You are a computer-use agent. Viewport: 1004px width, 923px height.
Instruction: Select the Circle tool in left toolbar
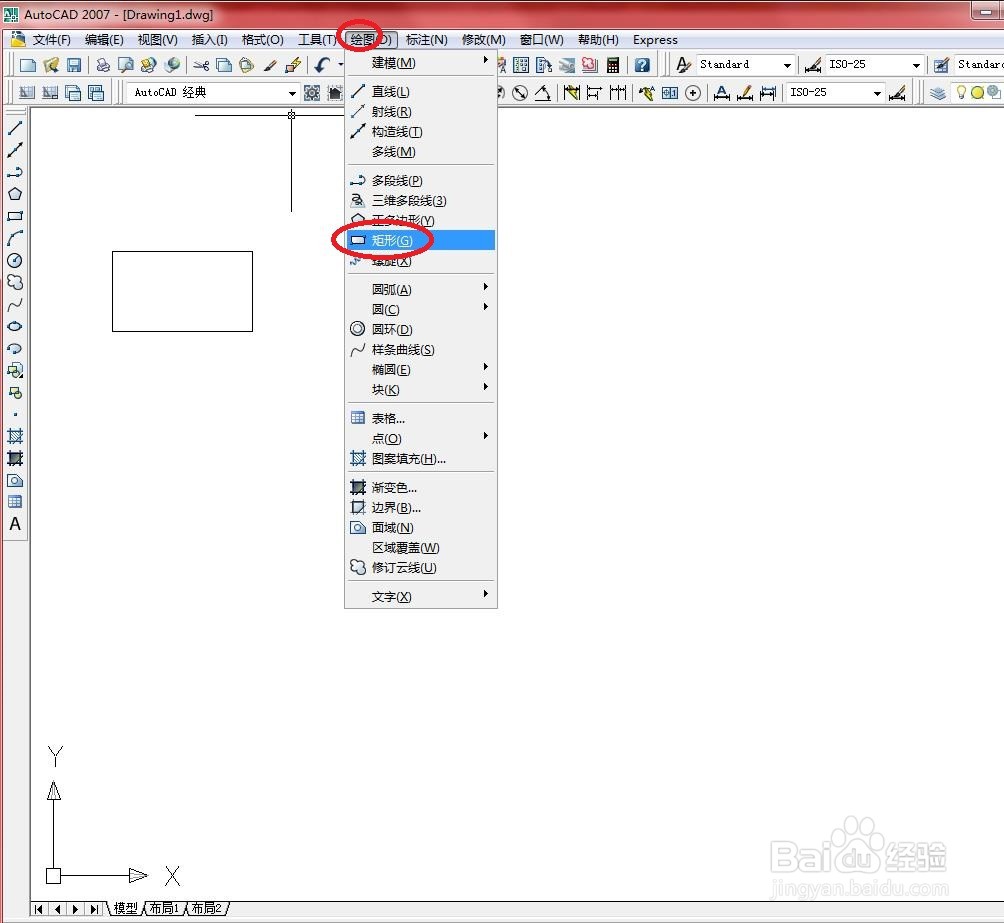[15, 260]
